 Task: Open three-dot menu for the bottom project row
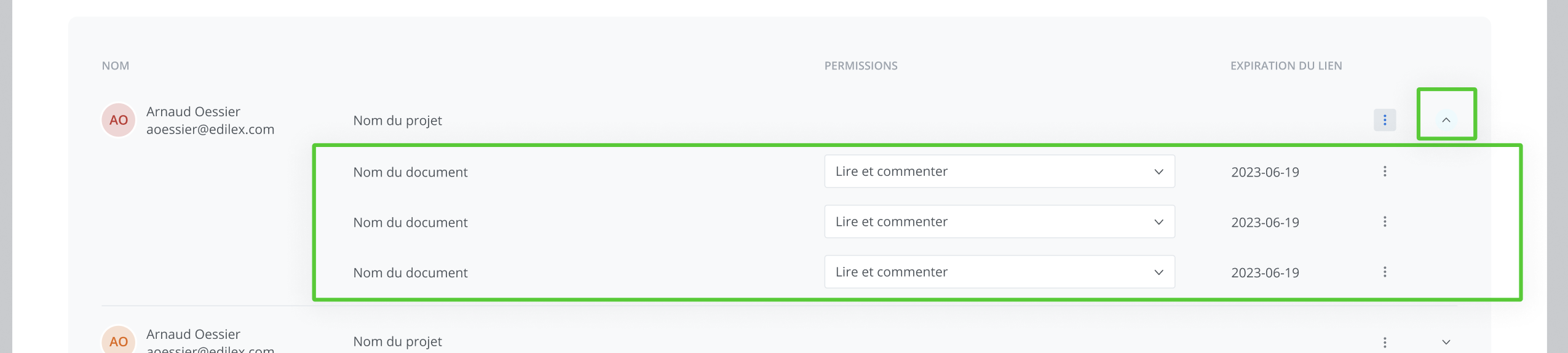[x=1384, y=342]
